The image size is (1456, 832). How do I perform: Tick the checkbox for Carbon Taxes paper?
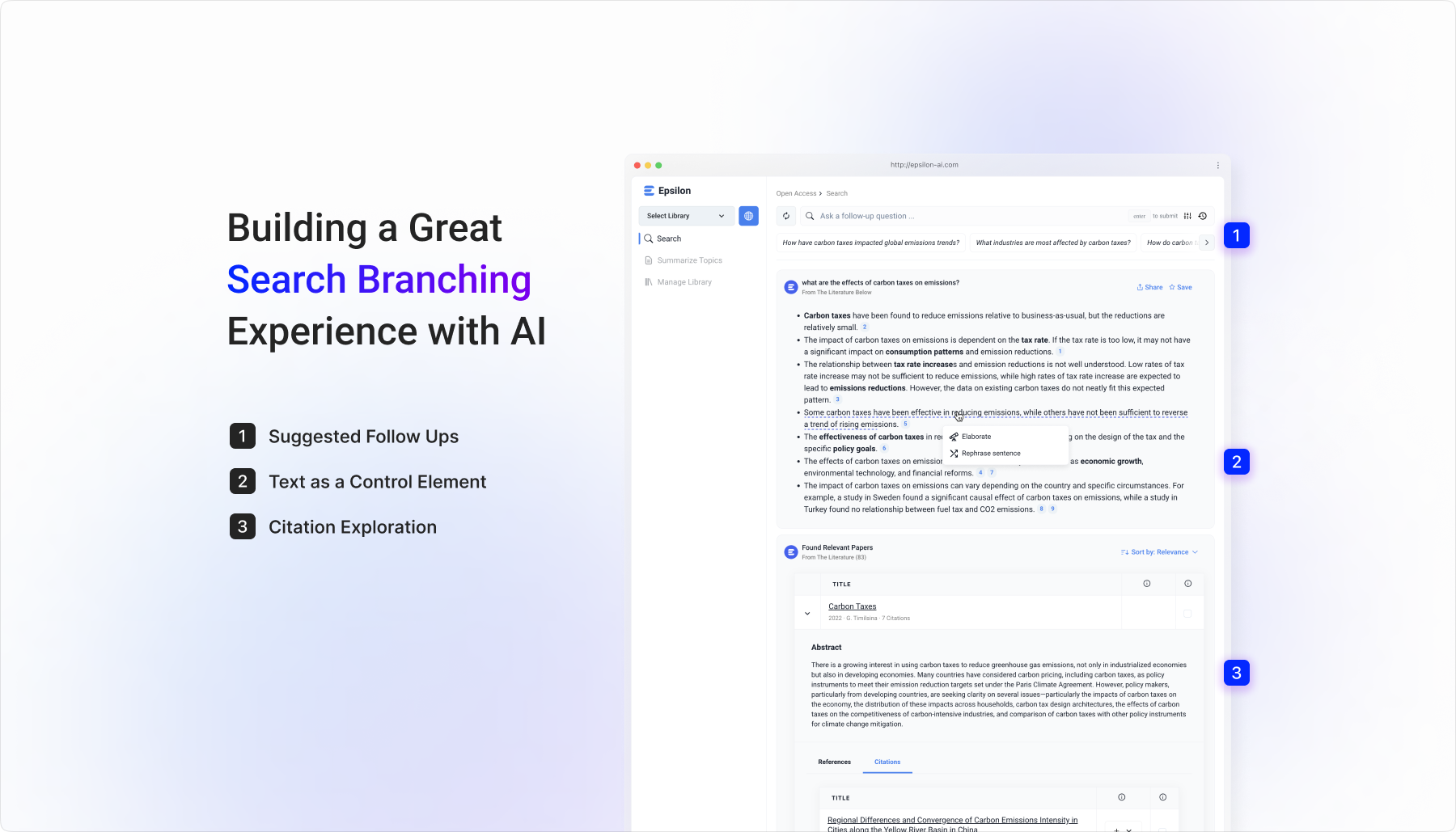coord(1187,614)
